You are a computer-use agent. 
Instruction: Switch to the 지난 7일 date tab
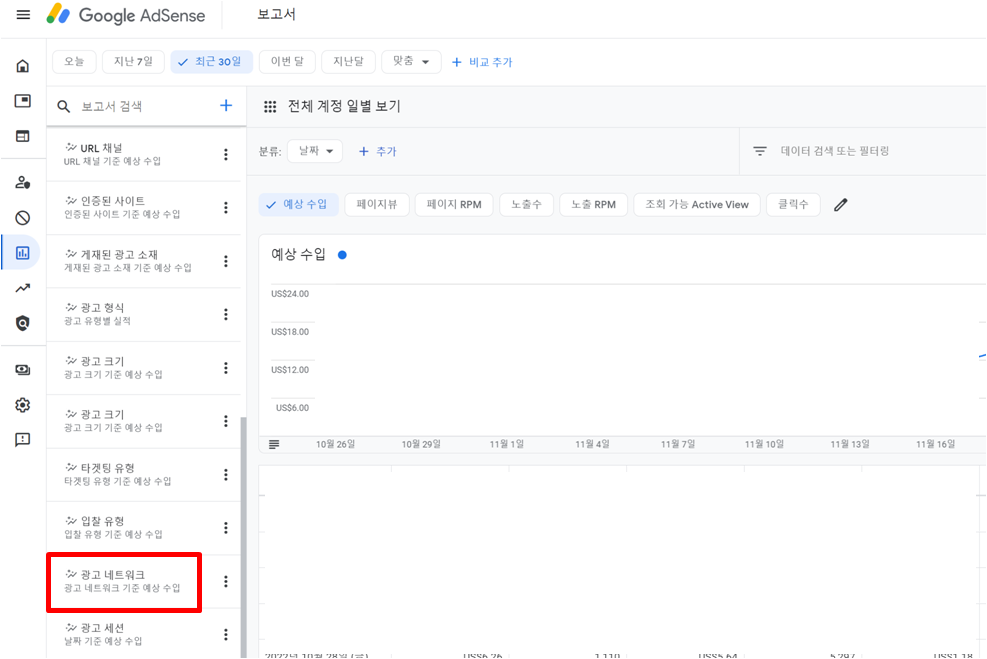[x=133, y=61]
